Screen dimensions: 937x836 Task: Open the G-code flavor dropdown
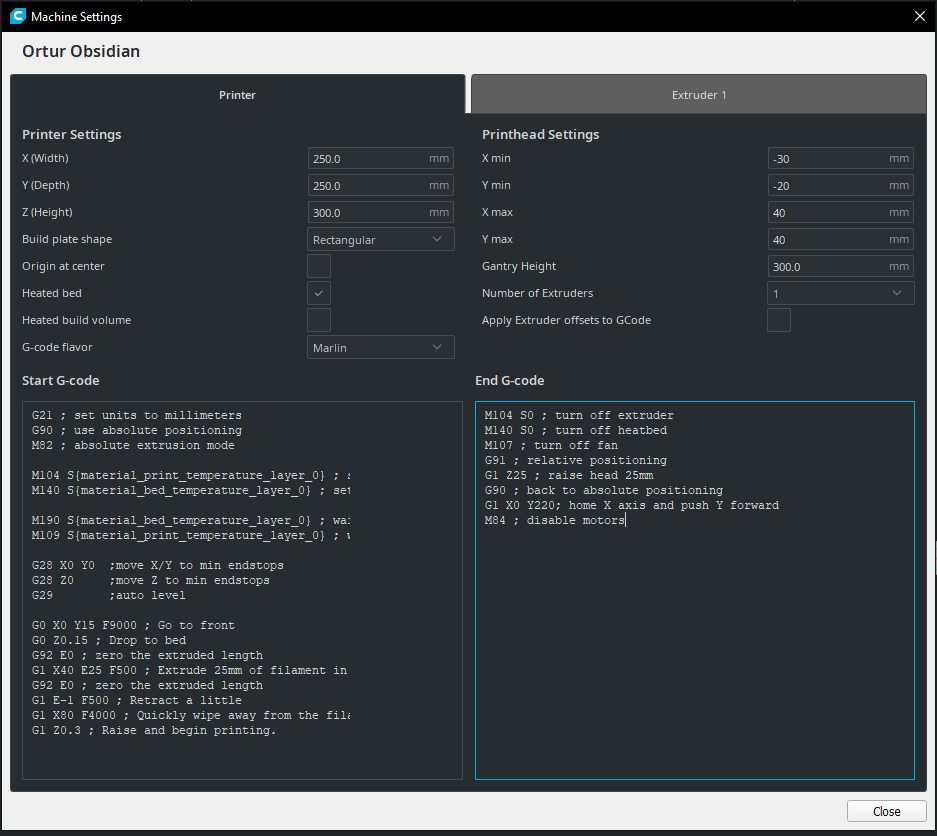point(381,347)
